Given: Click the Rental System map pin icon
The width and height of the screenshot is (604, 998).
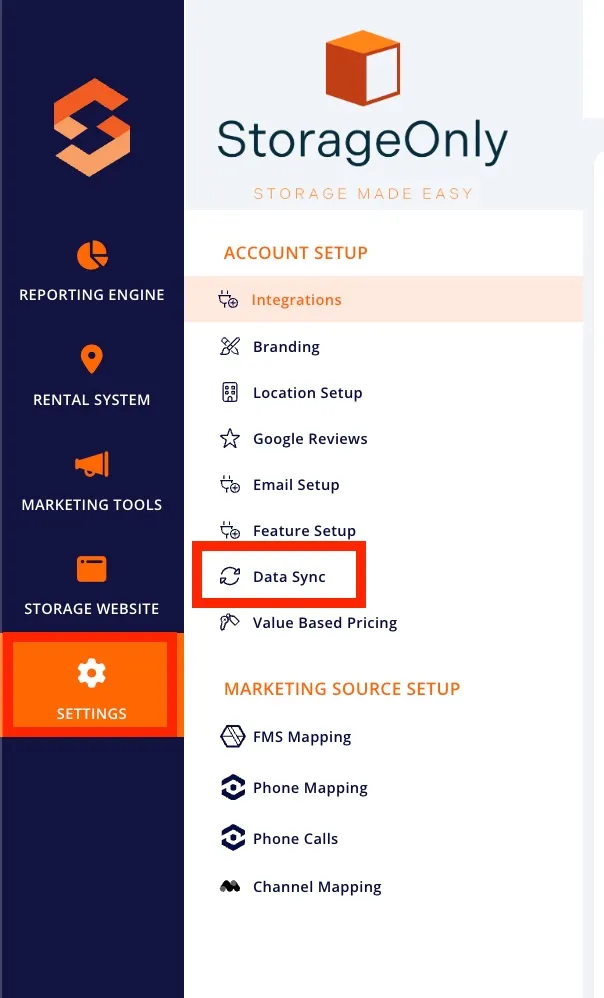Looking at the screenshot, I should click(x=92, y=359).
